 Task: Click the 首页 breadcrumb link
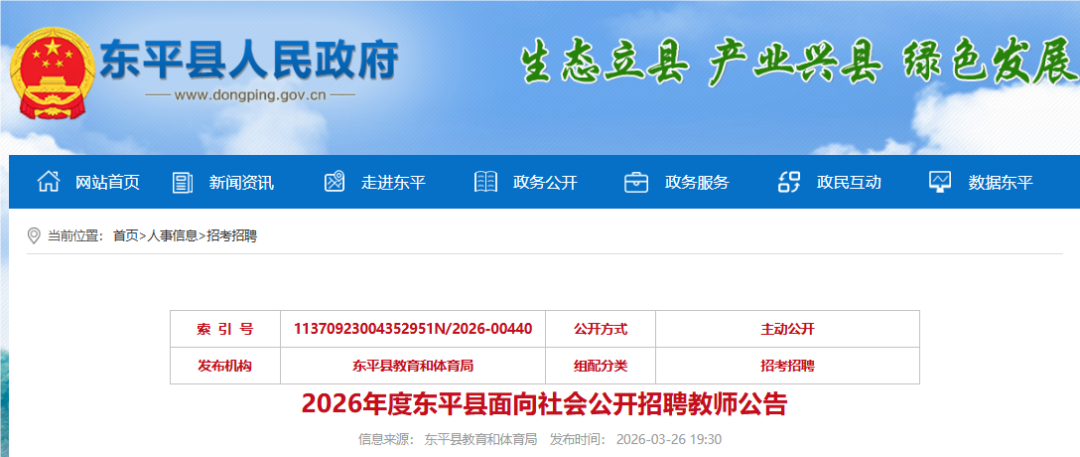point(125,236)
